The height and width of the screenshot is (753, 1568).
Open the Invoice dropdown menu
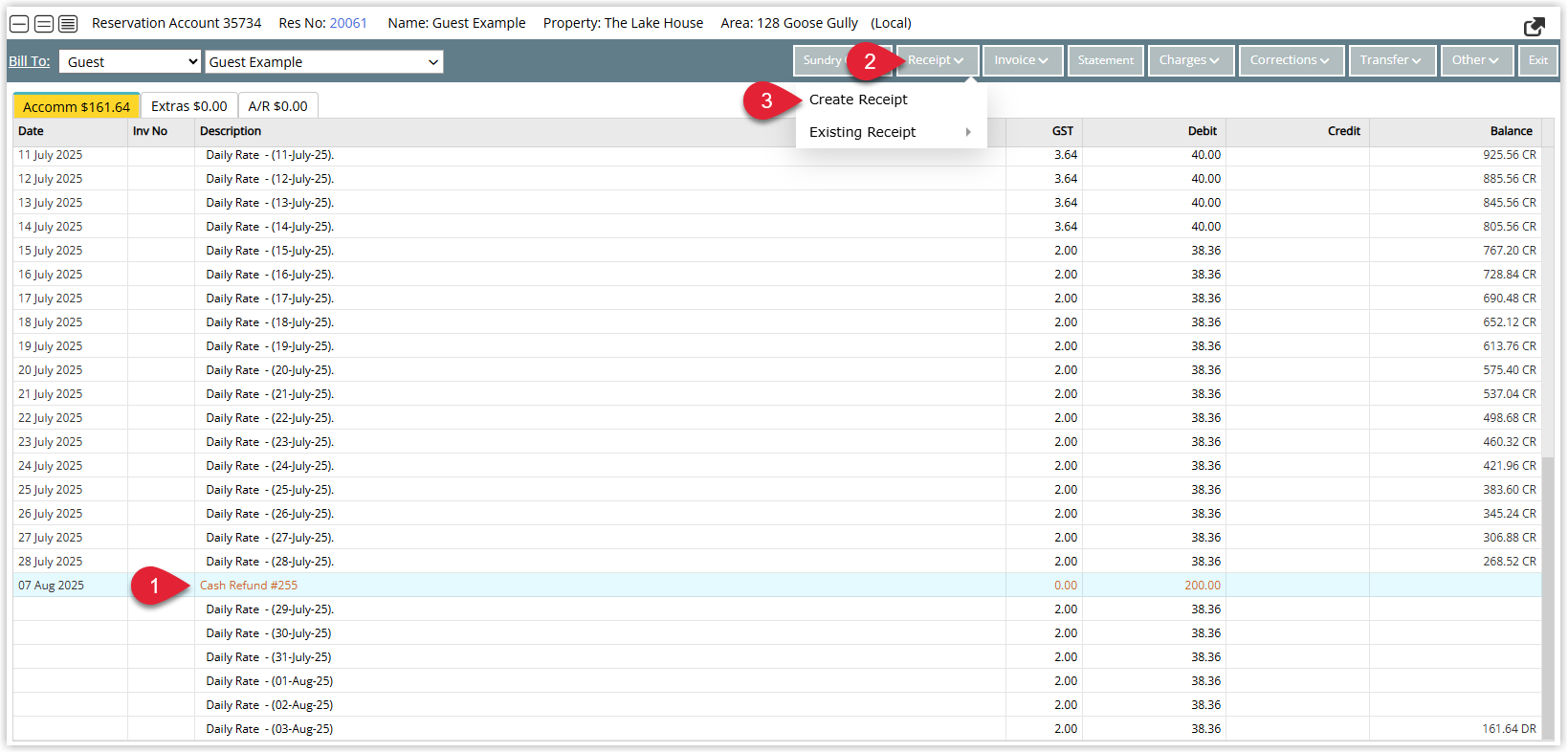1022,60
